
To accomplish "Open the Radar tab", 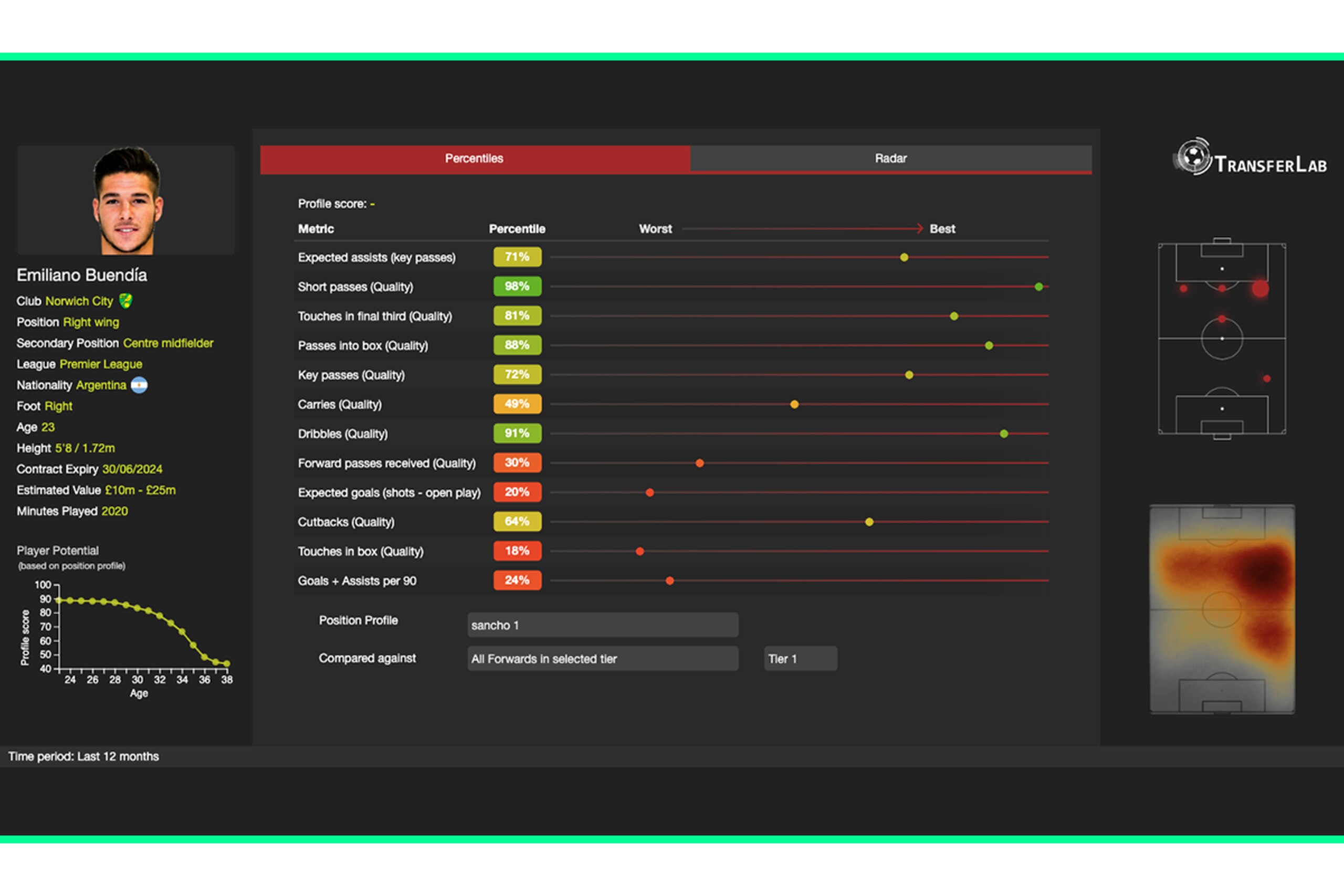I will point(891,159).
